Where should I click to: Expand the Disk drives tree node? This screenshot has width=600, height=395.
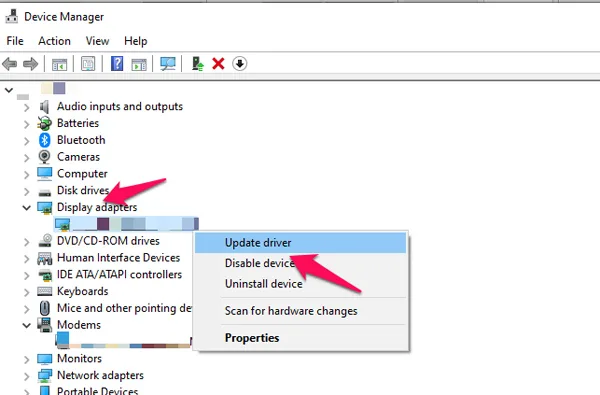tap(26, 191)
